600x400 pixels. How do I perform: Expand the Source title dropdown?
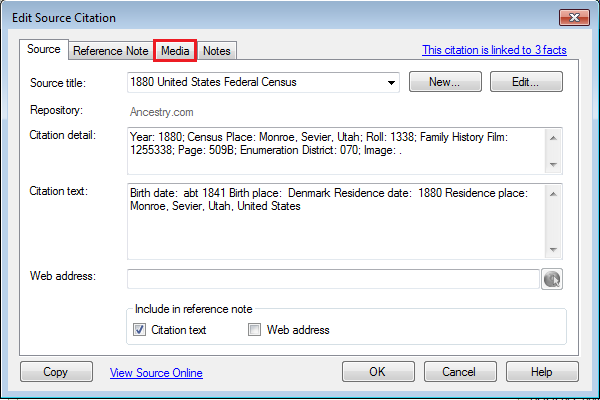tap(391, 82)
